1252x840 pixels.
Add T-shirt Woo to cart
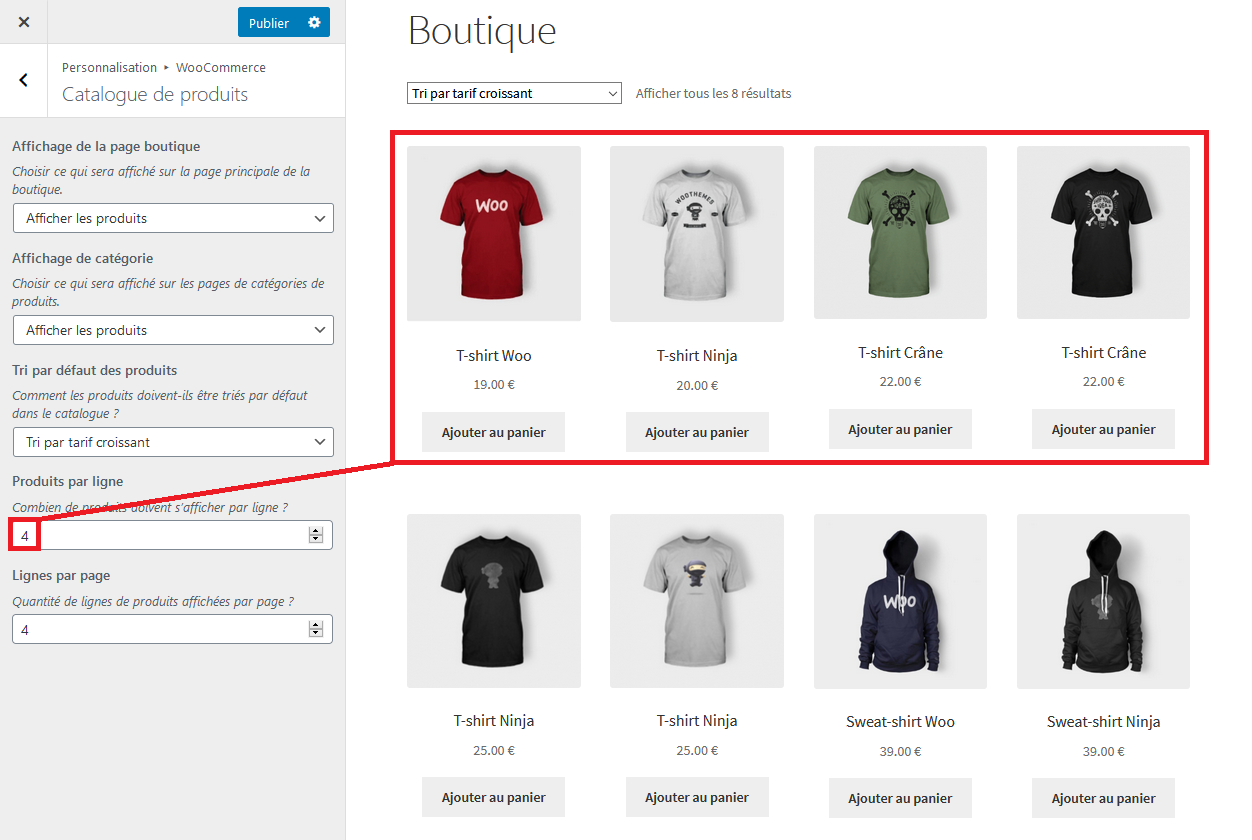494,432
